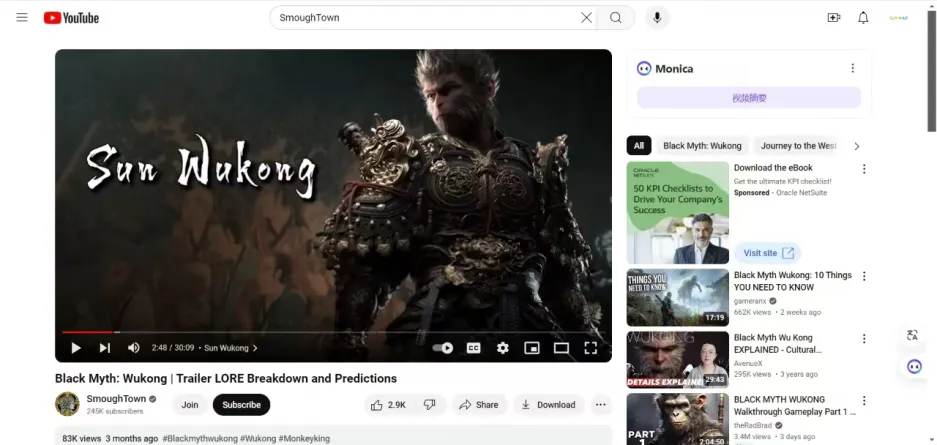Click the floating translate icon
Screen dimensions: 937x445
(912, 335)
